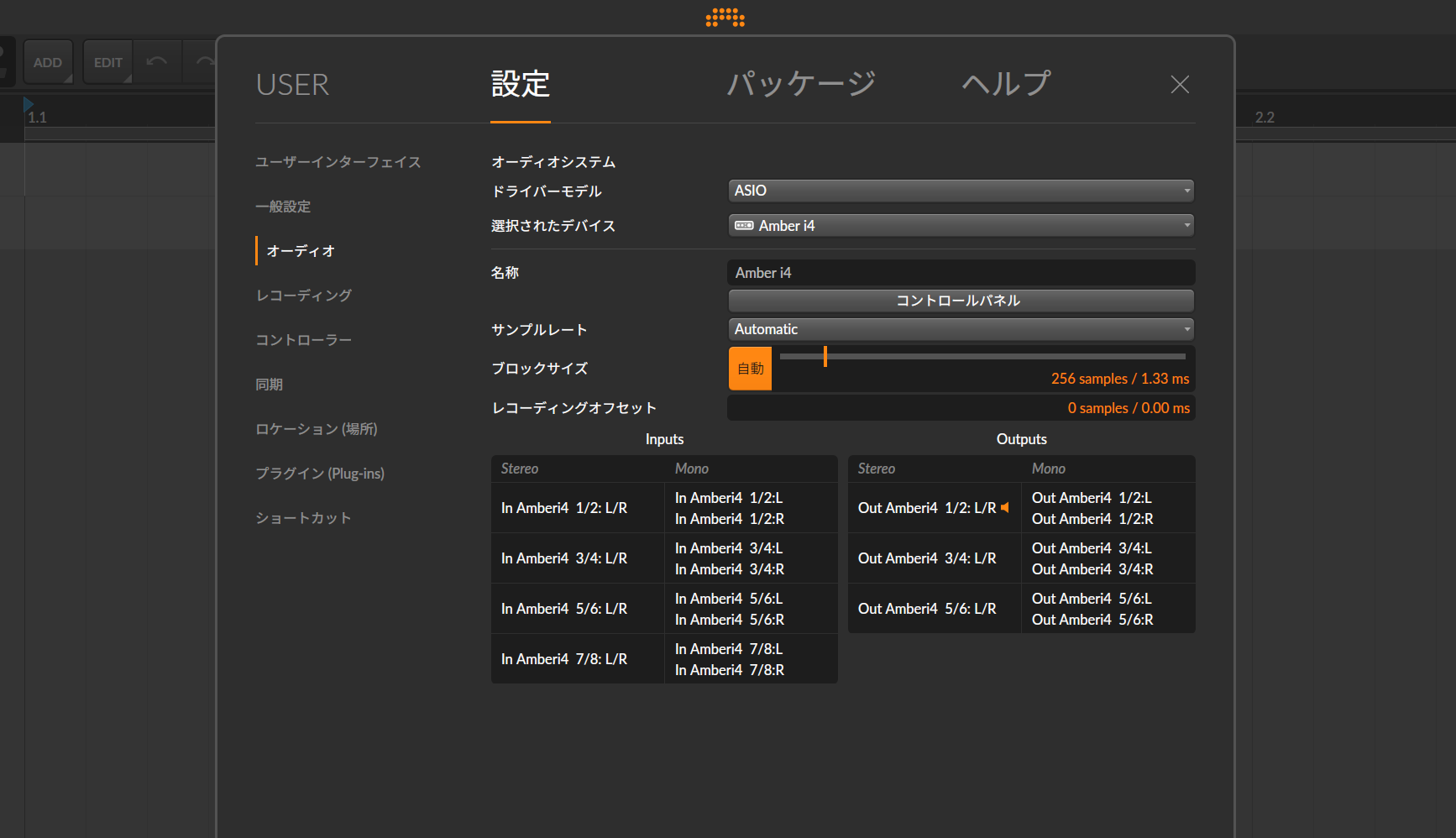Click mono input In Amberi4 3/4:L
Viewport: 1456px width, 838px height.
729,548
